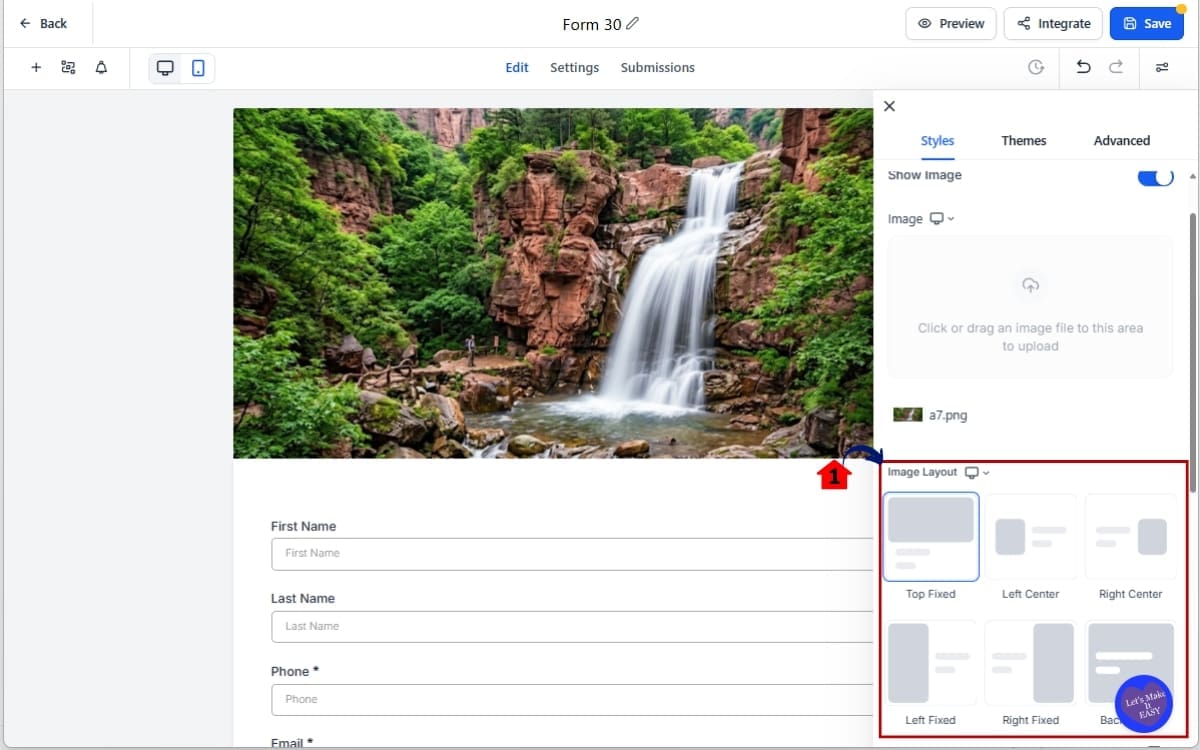Image resolution: width=1200 pixels, height=750 pixels.
Task: Click the Integrate button
Action: click(x=1053, y=23)
